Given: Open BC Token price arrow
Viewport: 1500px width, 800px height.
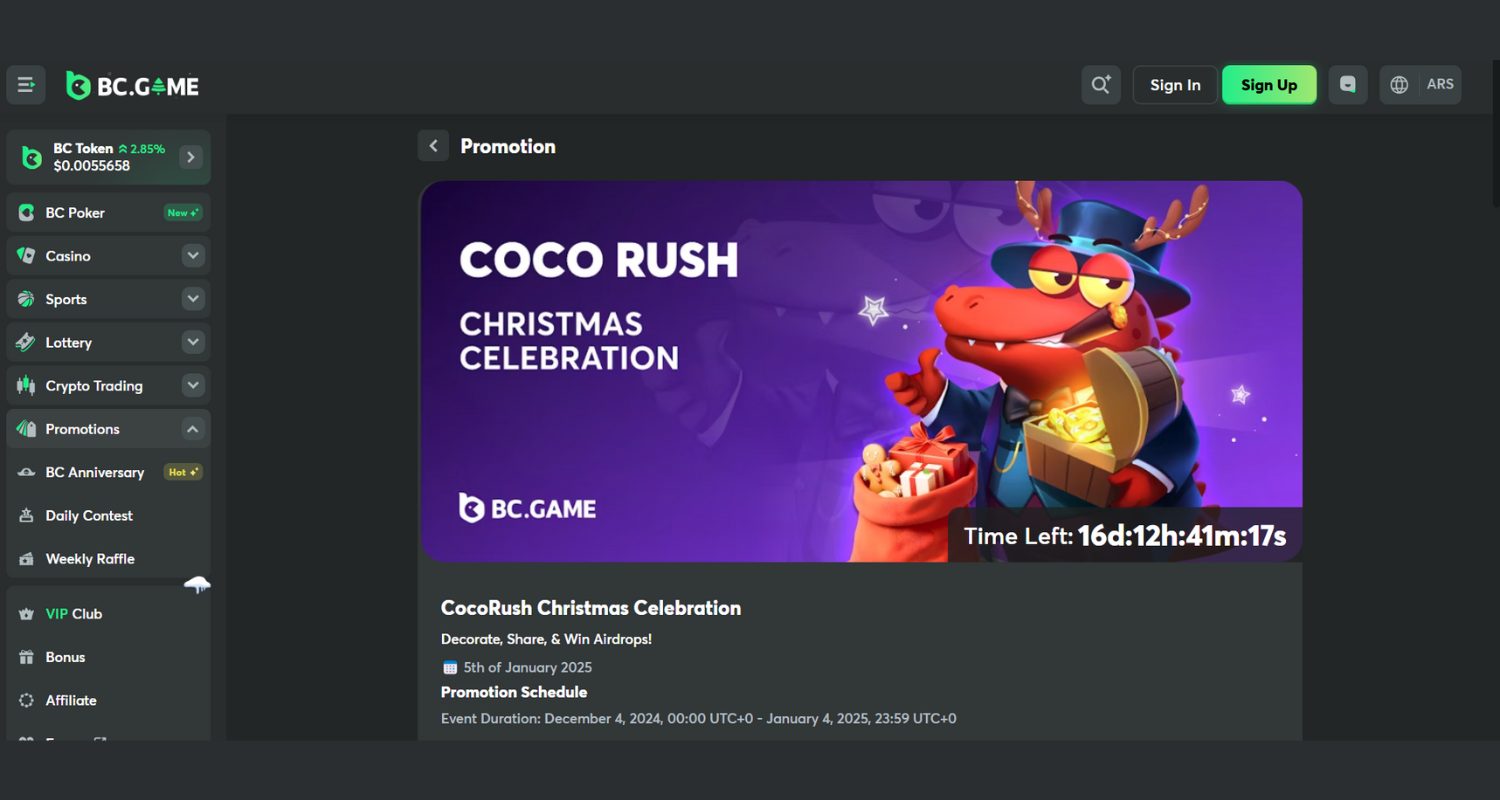Looking at the screenshot, I should (x=190, y=157).
